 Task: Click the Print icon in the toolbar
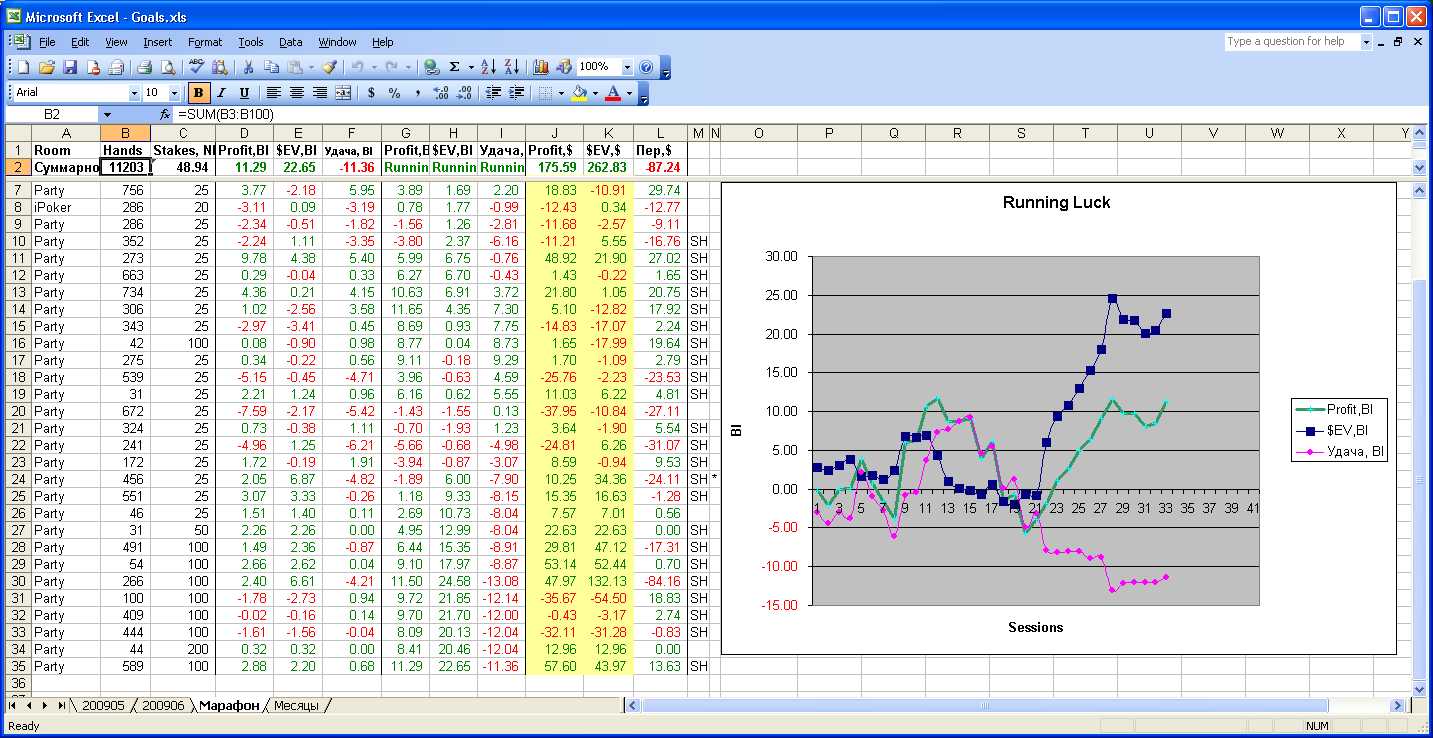tap(144, 67)
